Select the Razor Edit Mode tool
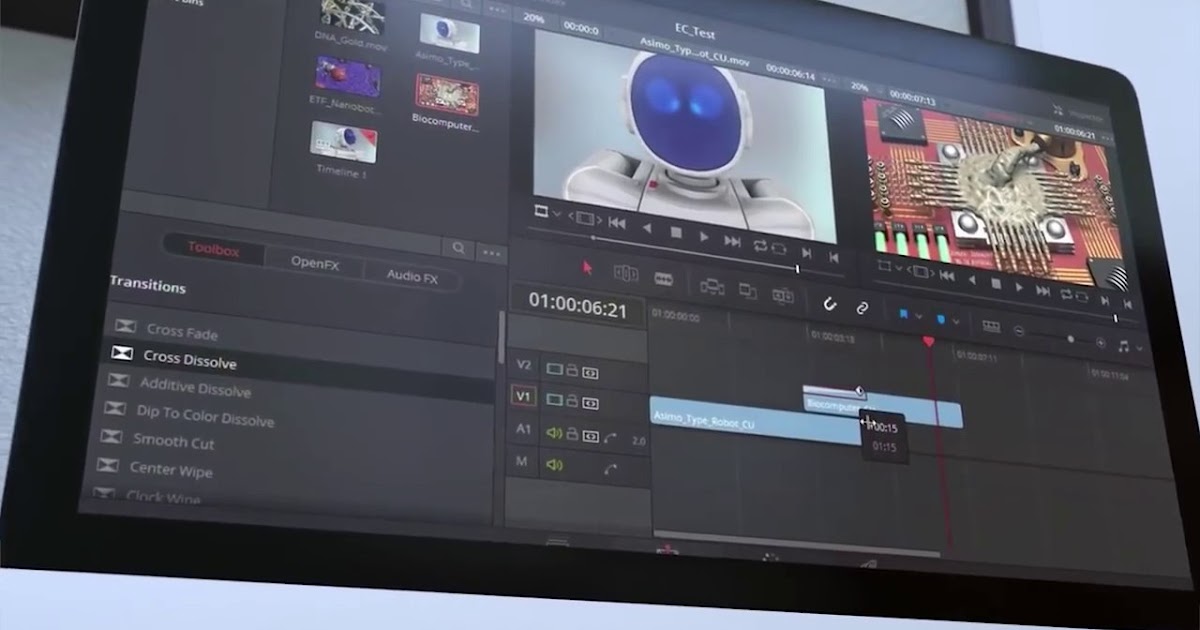This screenshot has width=1200, height=630. click(663, 279)
